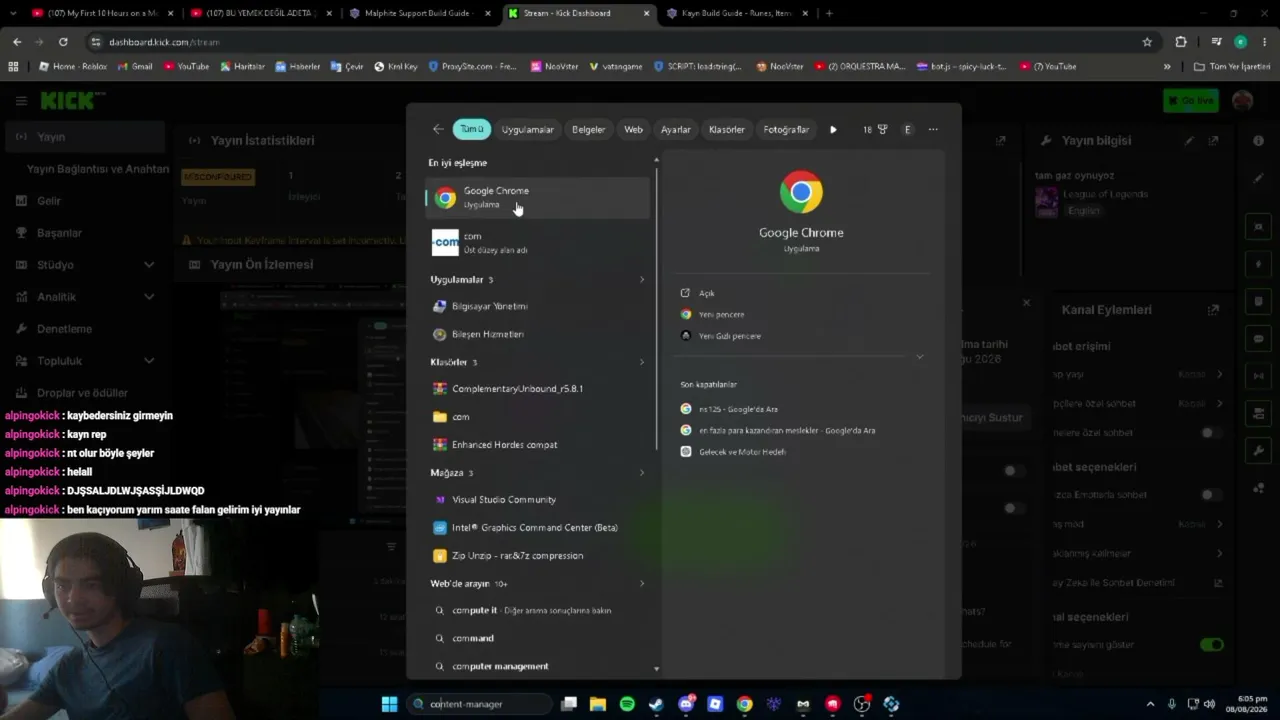Open Steam from the taskbar
1280x720 pixels.
click(x=656, y=704)
